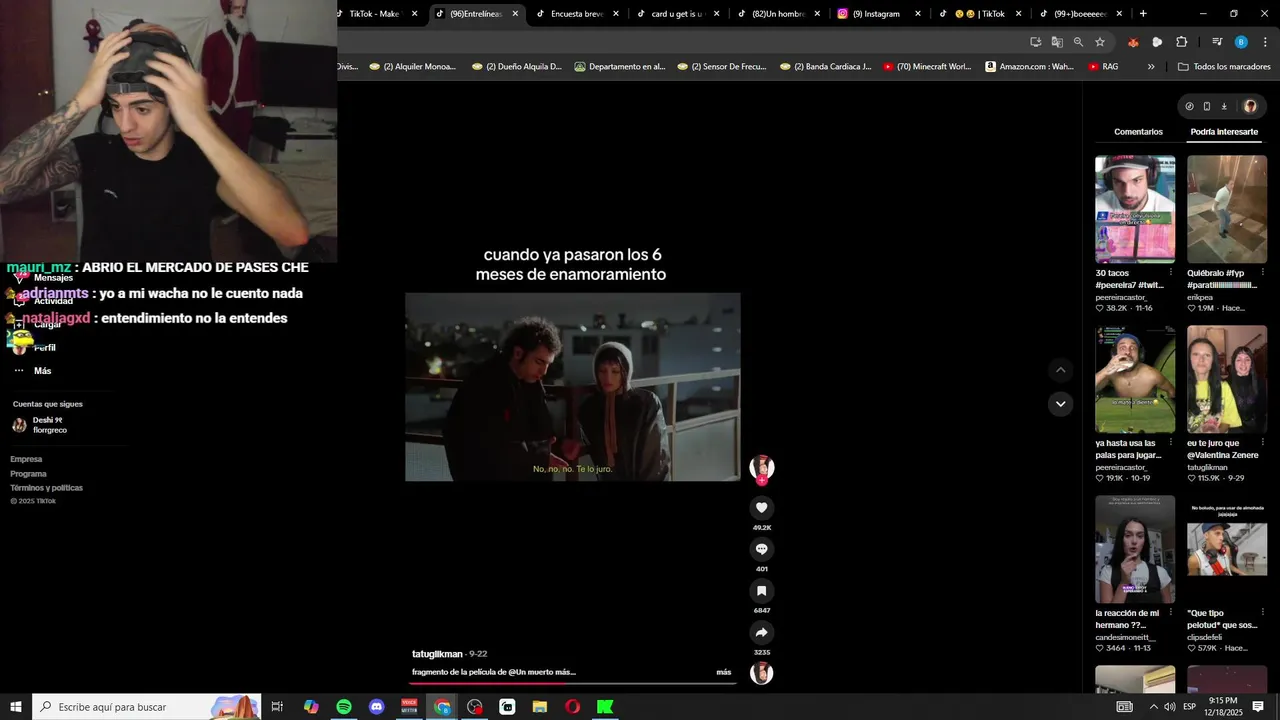Open the 'eu te juro que' video thumbnail
Viewport: 1280px width, 720px height.
[1227, 379]
